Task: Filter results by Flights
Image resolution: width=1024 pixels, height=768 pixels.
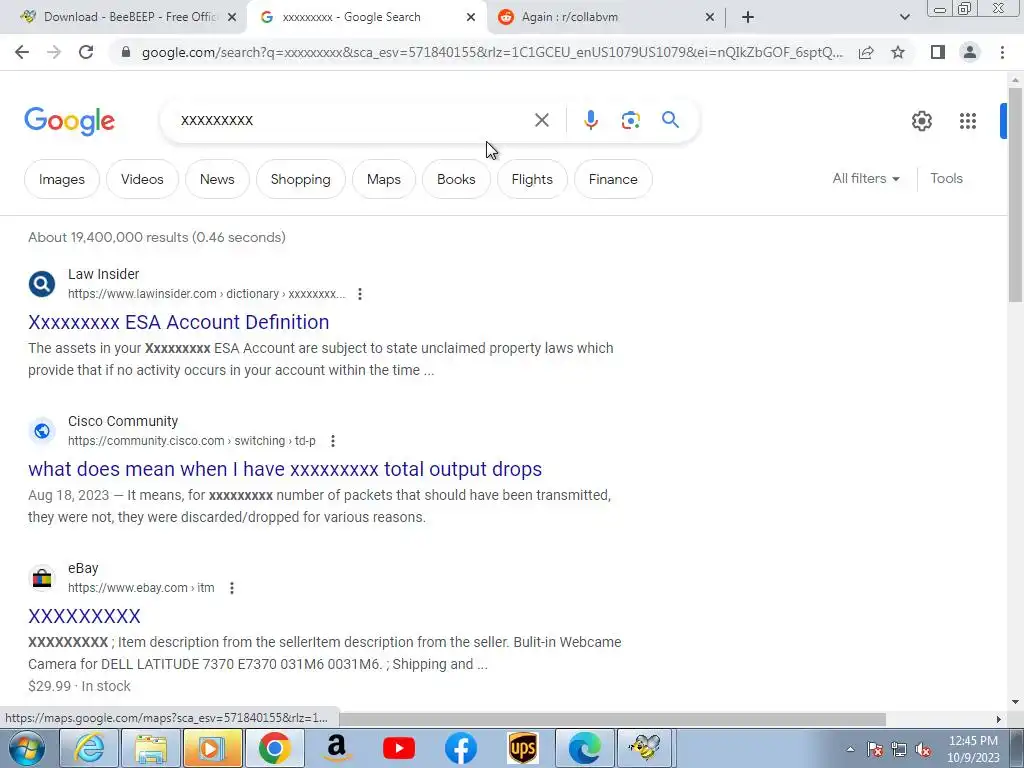Action: (532, 179)
